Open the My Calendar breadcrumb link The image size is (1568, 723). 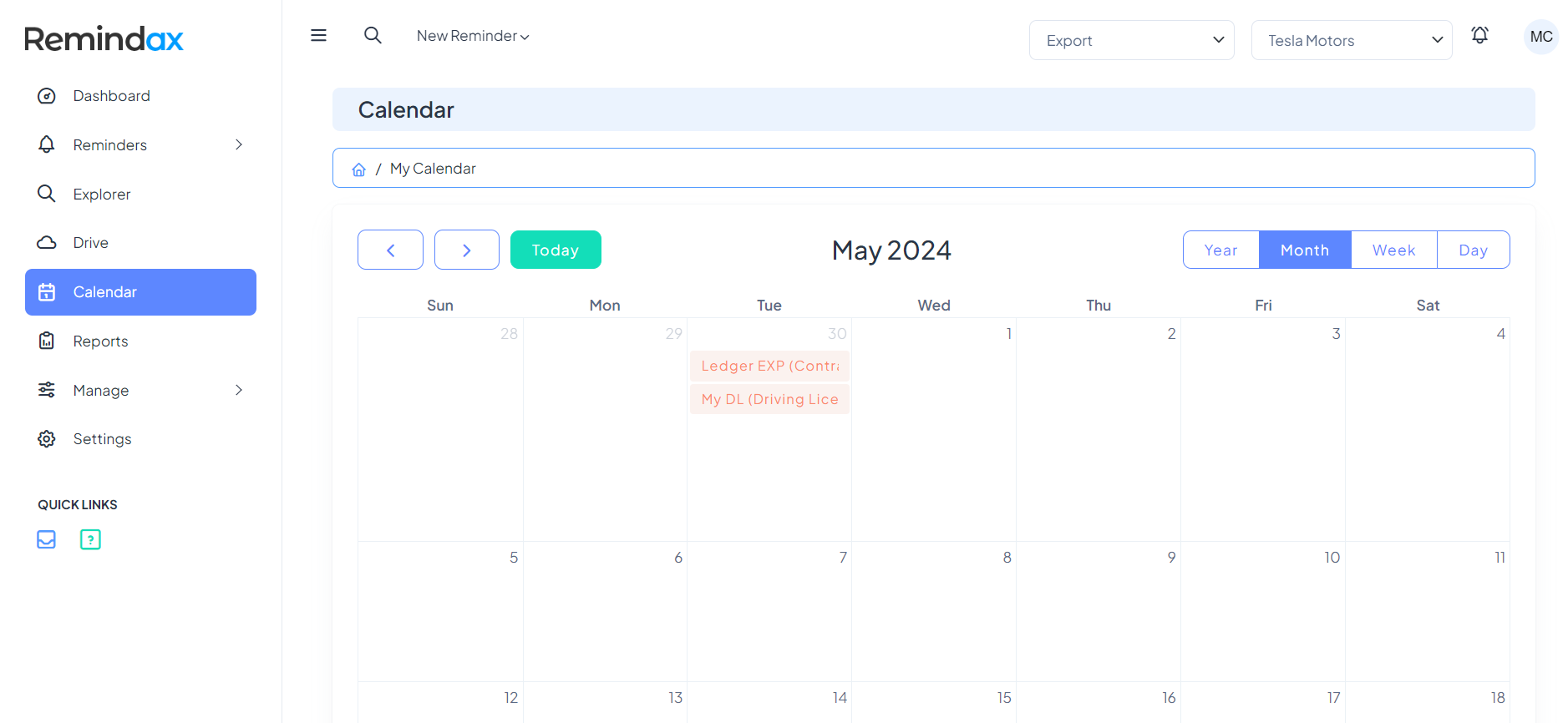[433, 168]
